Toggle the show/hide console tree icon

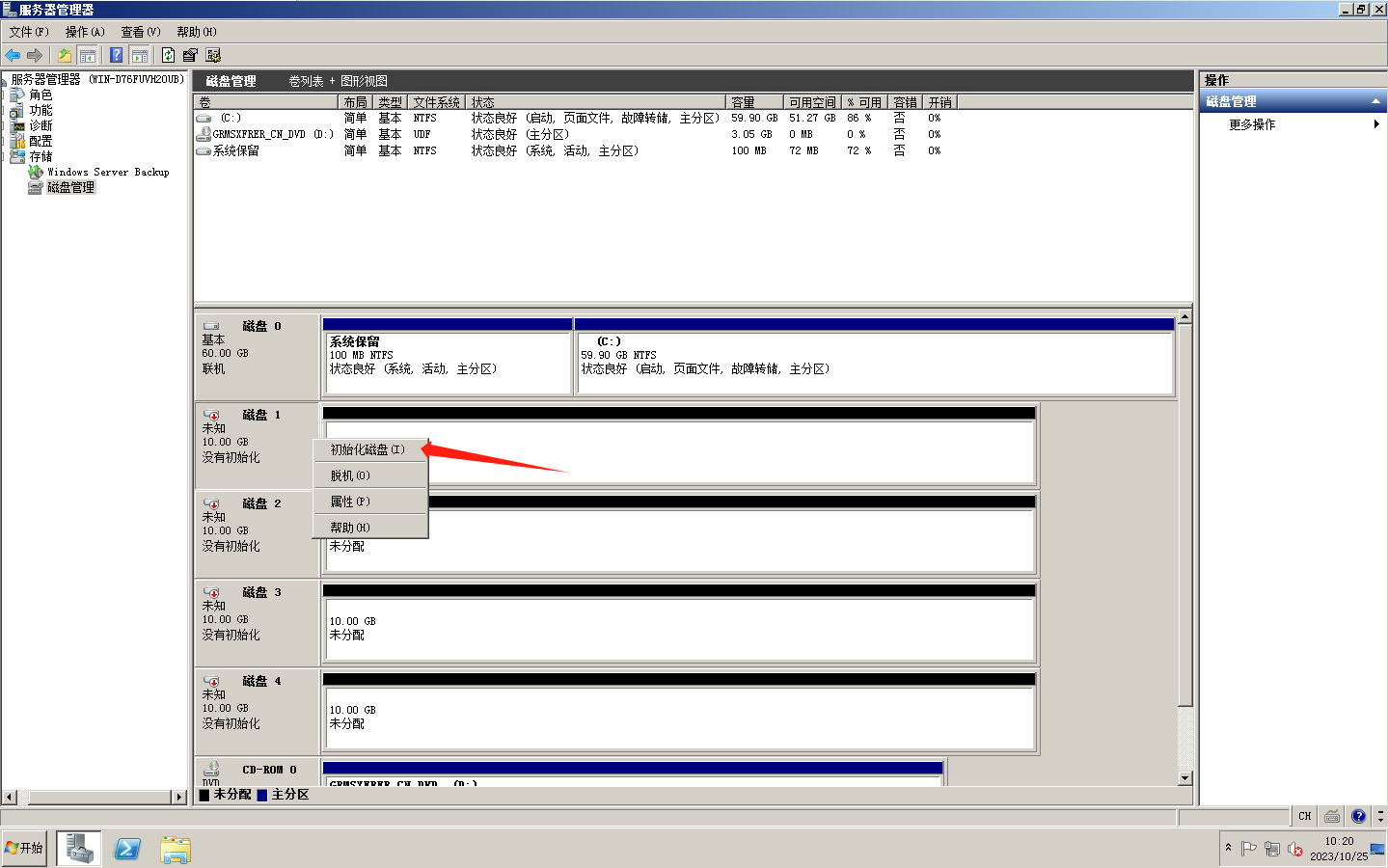[87, 55]
